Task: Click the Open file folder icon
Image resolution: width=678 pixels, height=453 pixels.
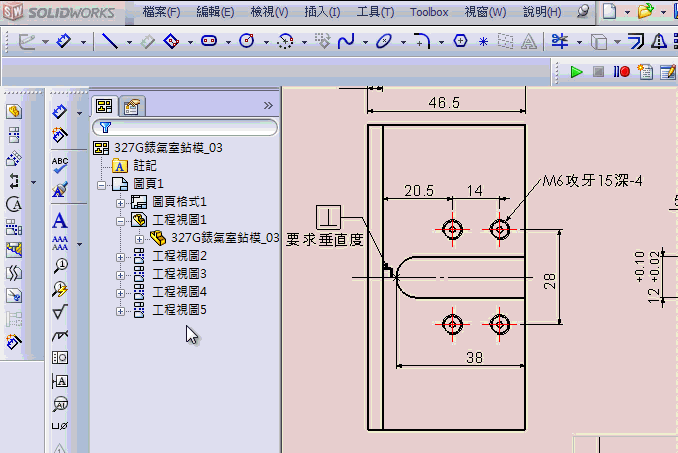Action: click(x=645, y=11)
